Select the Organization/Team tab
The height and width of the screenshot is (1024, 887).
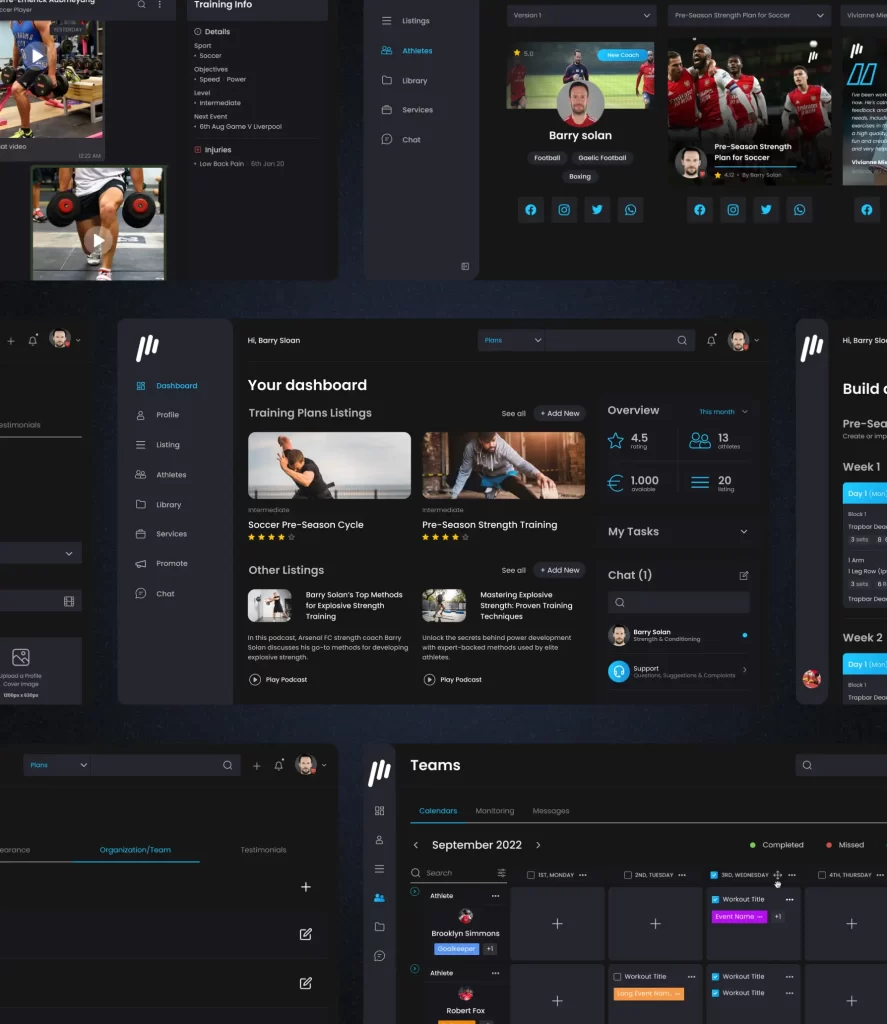pyautogui.click(x=135, y=850)
